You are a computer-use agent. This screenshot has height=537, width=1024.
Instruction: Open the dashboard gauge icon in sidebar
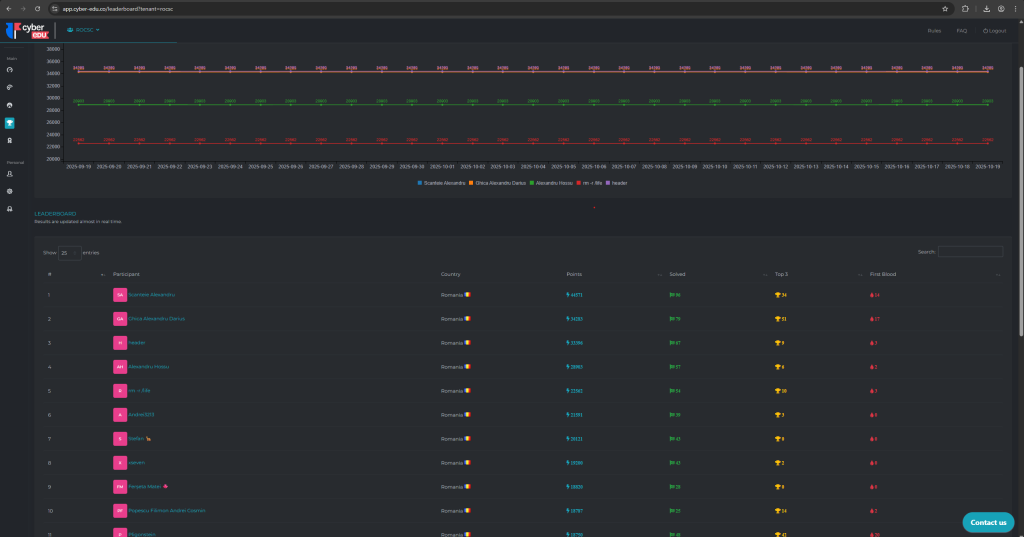[10, 70]
